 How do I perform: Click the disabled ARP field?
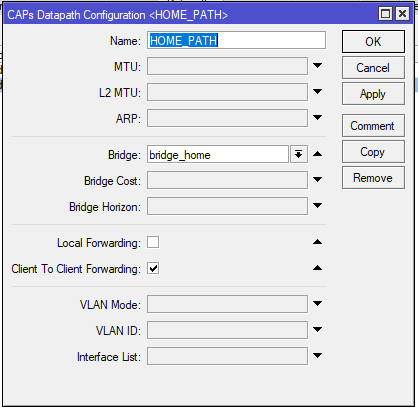coord(227,118)
